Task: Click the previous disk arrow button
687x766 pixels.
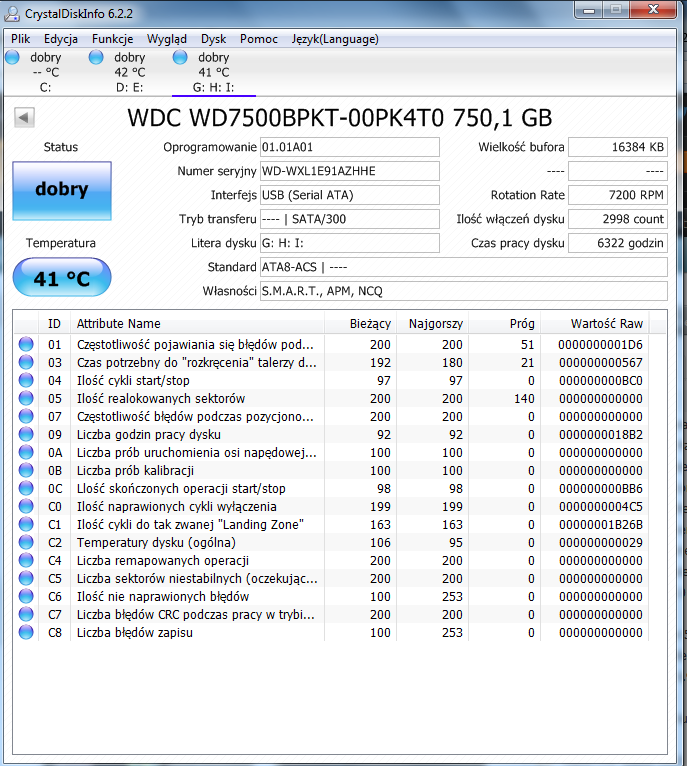Action: click(x=24, y=117)
